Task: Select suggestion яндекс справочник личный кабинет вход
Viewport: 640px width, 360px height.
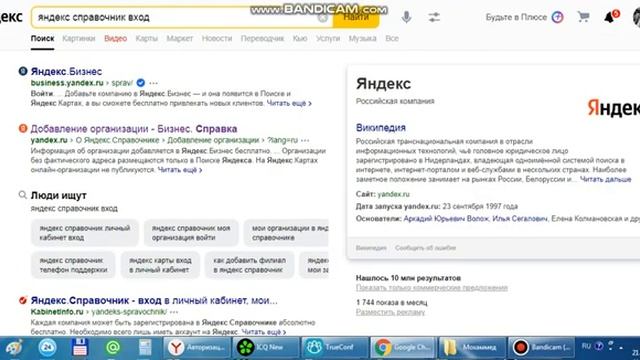Action: [x=85, y=233]
